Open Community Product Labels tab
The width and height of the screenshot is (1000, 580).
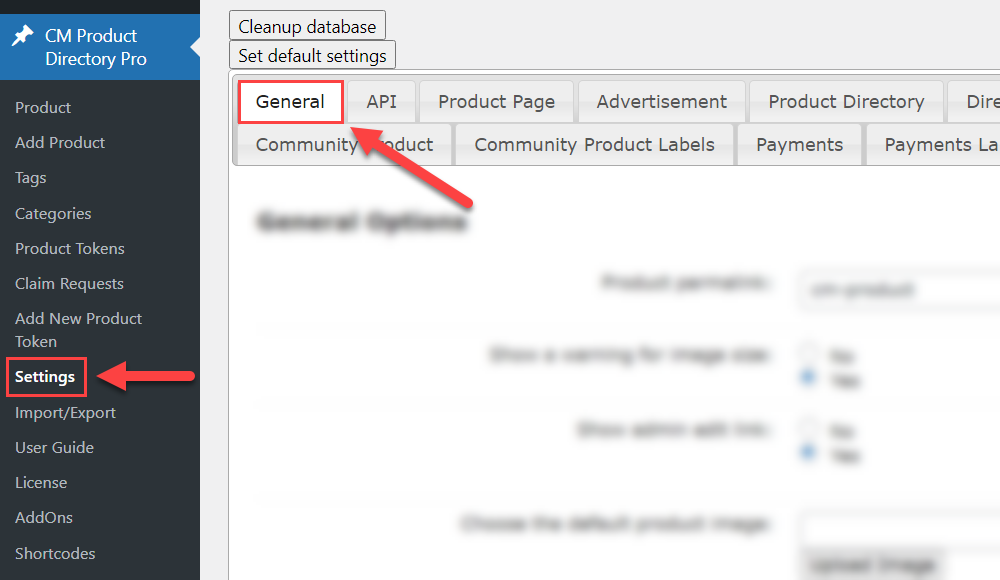tap(594, 145)
